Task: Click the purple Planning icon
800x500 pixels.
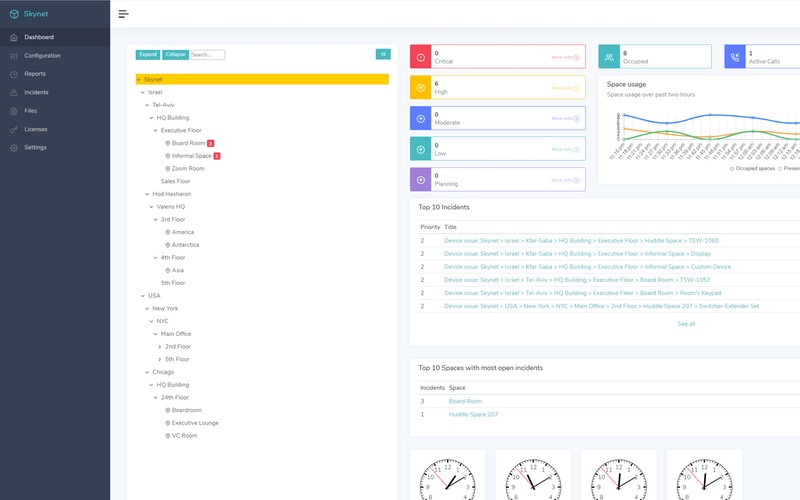Action: [x=420, y=180]
